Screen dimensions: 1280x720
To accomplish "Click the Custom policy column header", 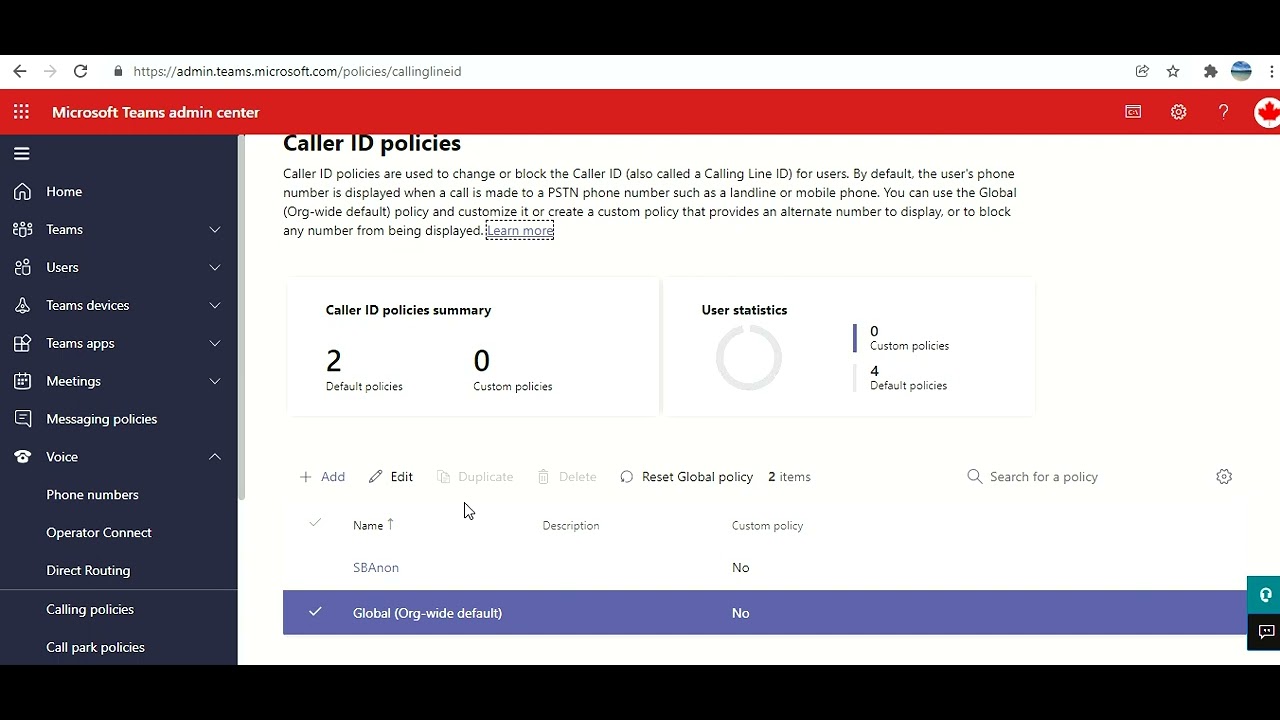I will pos(767,526).
